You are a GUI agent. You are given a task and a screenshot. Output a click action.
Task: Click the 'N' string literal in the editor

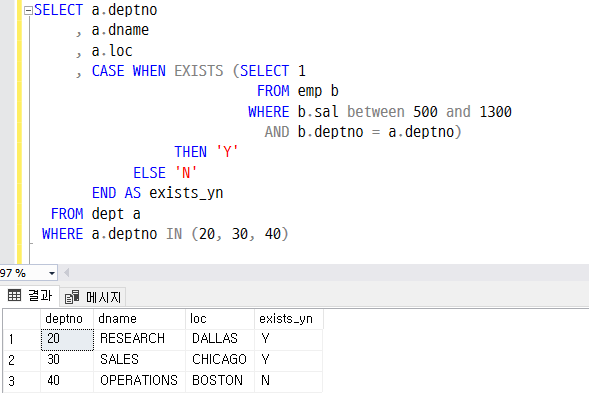pos(186,173)
